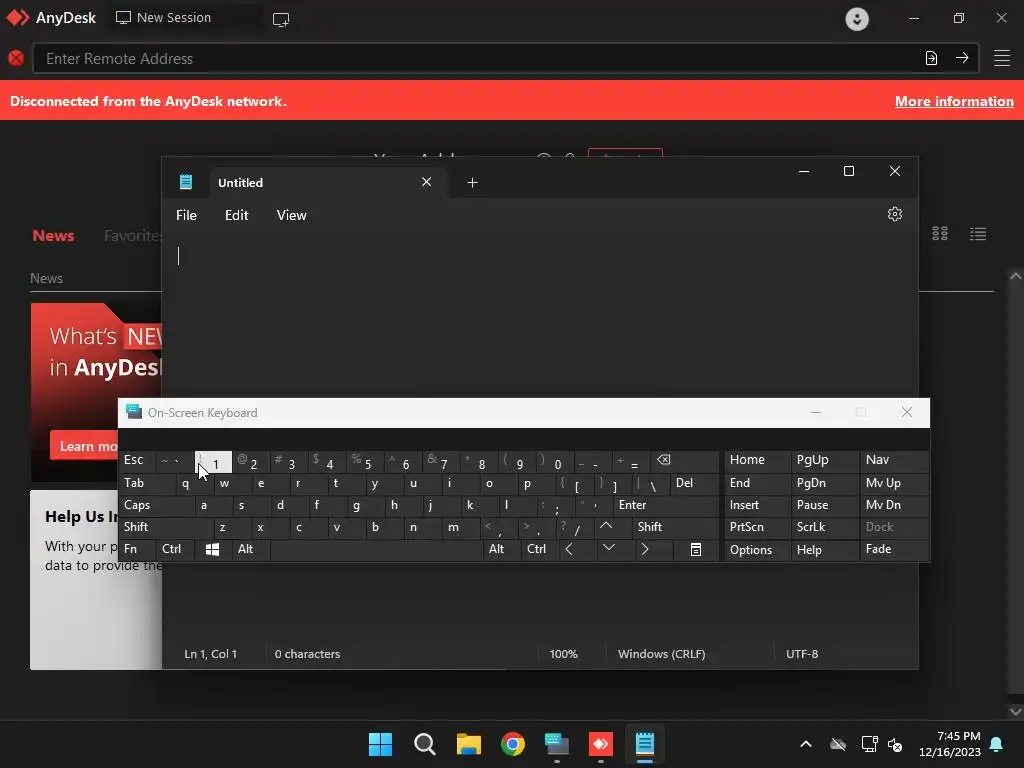The height and width of the screenshot is (768, 1024).
Task: Open File Explorer from taskbar
Action: click(468, 744)
